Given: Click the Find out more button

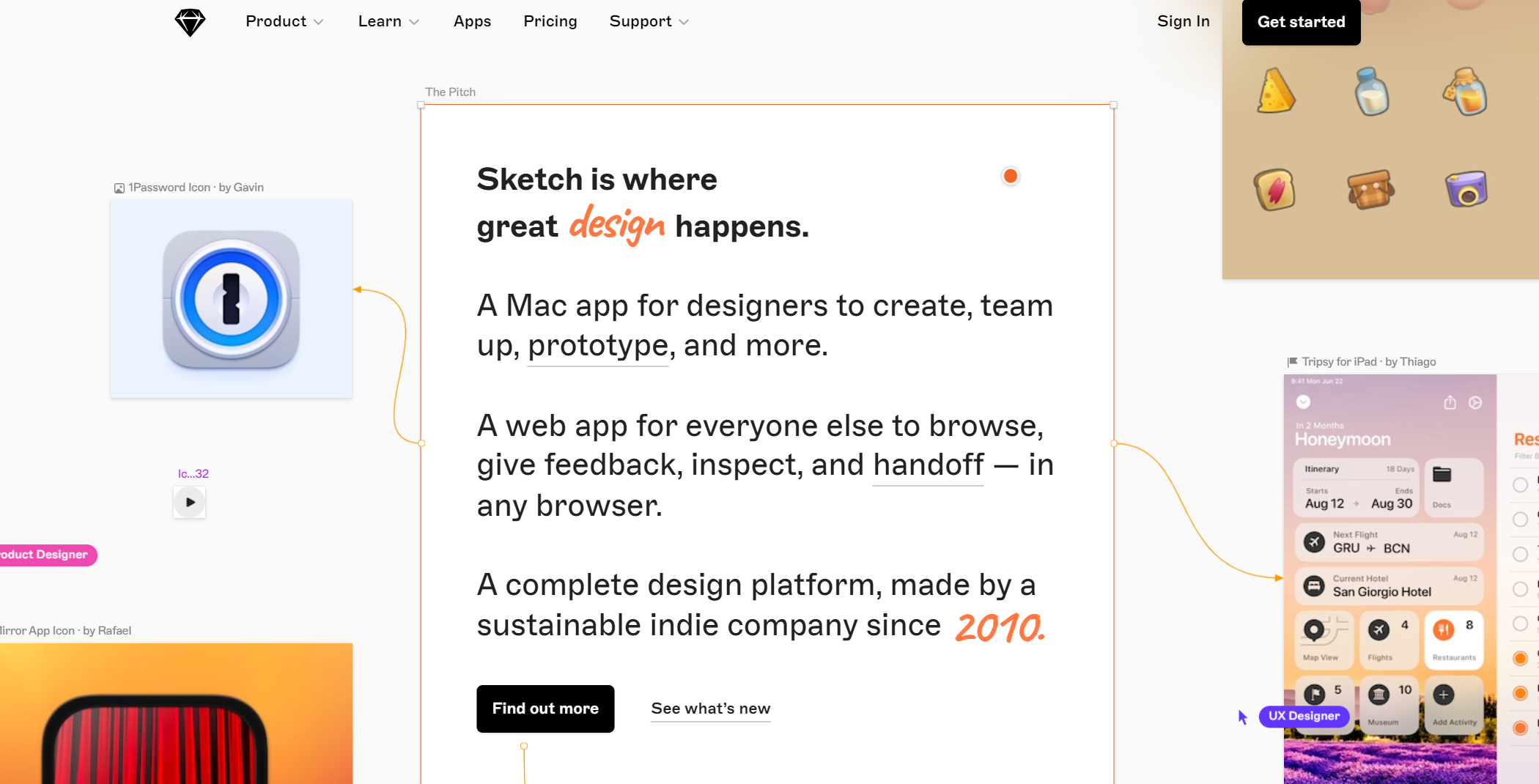Looking at the screenshot, I should click(x=545, y=709).
